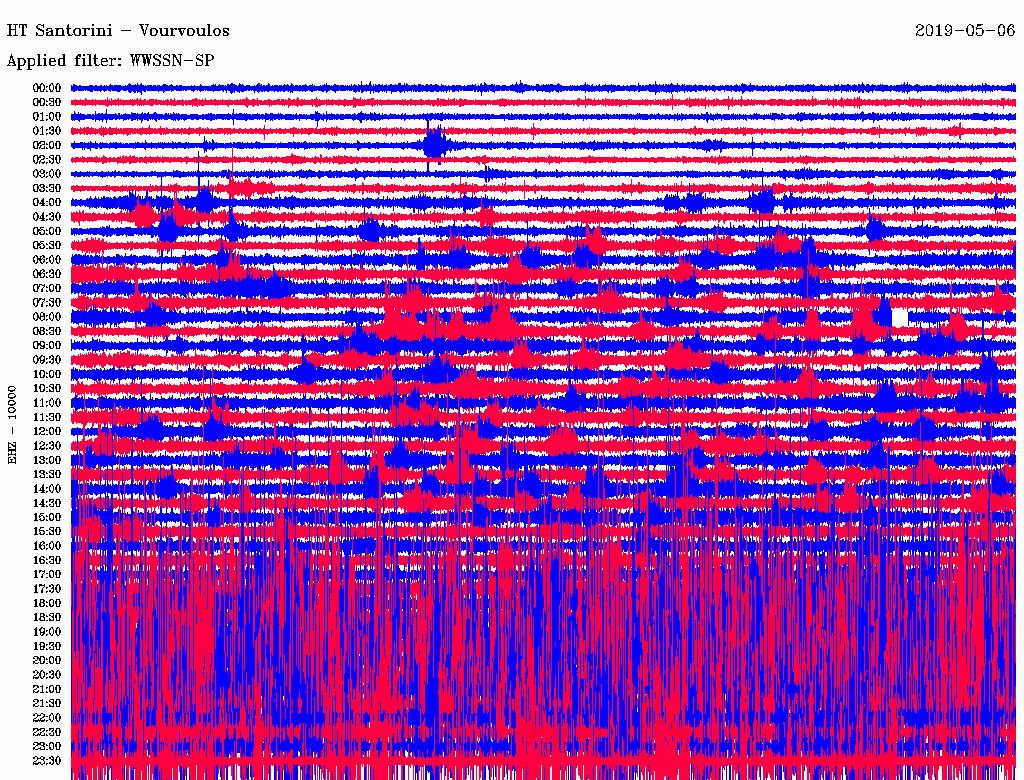Select the 19:00 time row label
This screenshot has width=1024, height=780.
pyautogui.click(x=47, y=632)
